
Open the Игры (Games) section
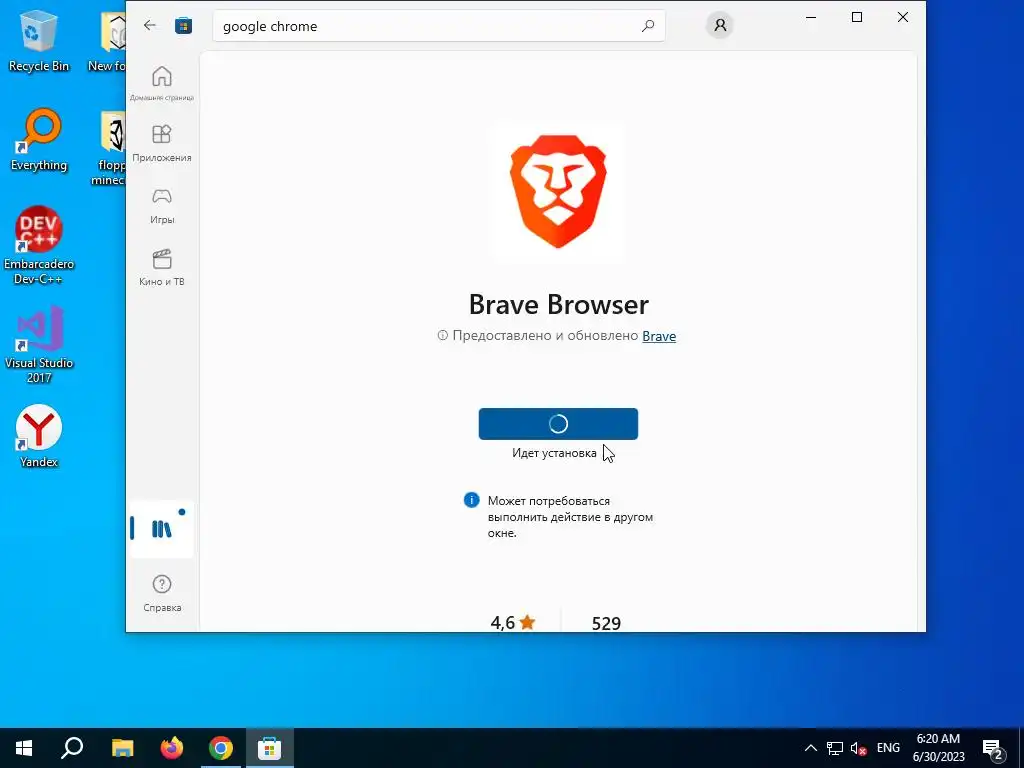pyautogui.click(x=162, y=206)
